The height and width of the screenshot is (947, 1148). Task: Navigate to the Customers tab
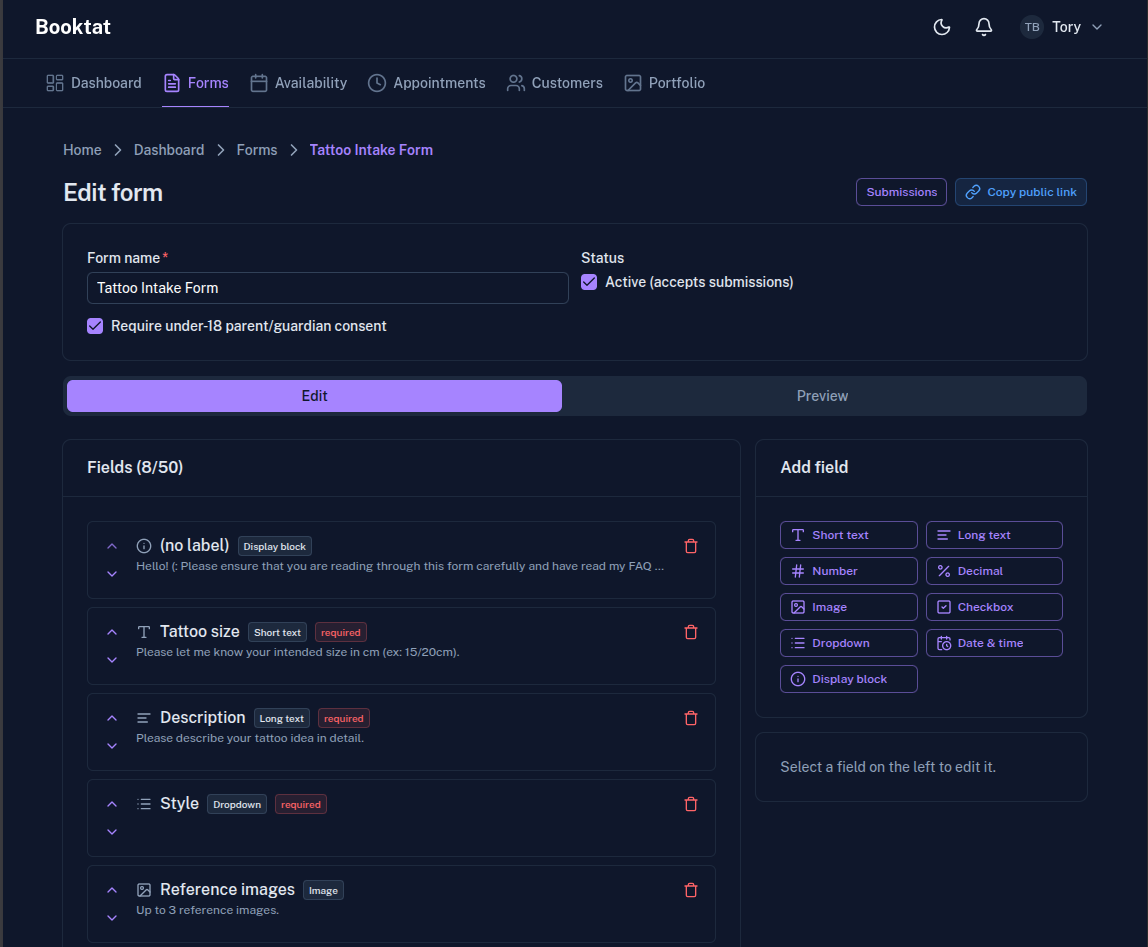(555, 83)
